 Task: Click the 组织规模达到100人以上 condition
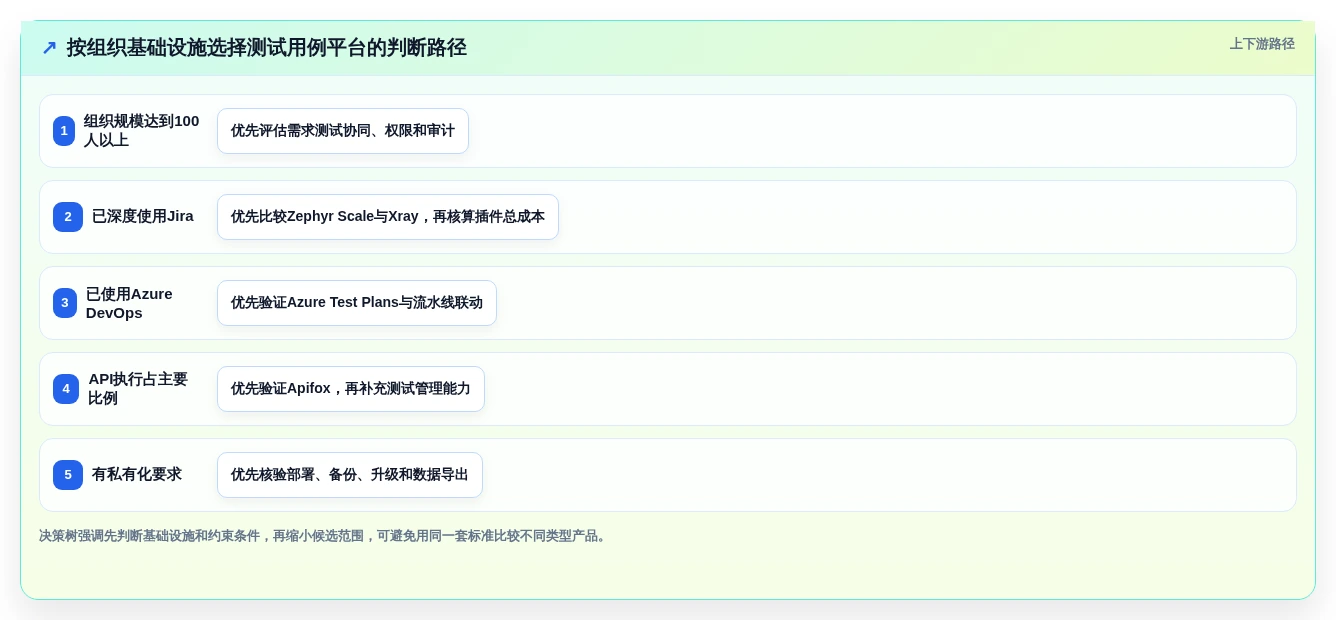click(142, 131)
